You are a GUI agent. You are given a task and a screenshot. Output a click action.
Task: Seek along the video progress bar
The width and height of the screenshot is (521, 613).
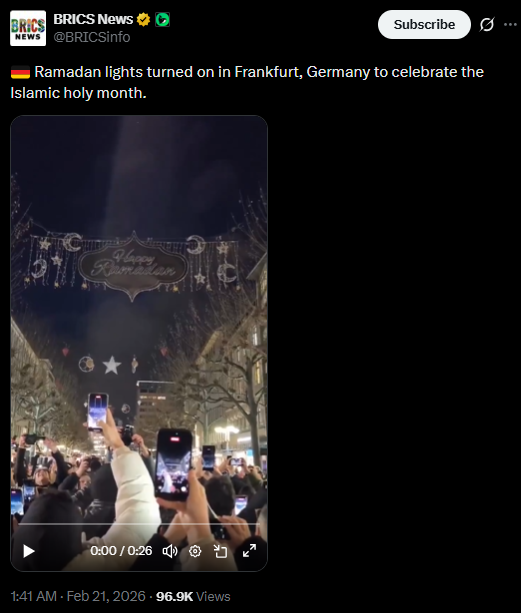tap(139, 523)
